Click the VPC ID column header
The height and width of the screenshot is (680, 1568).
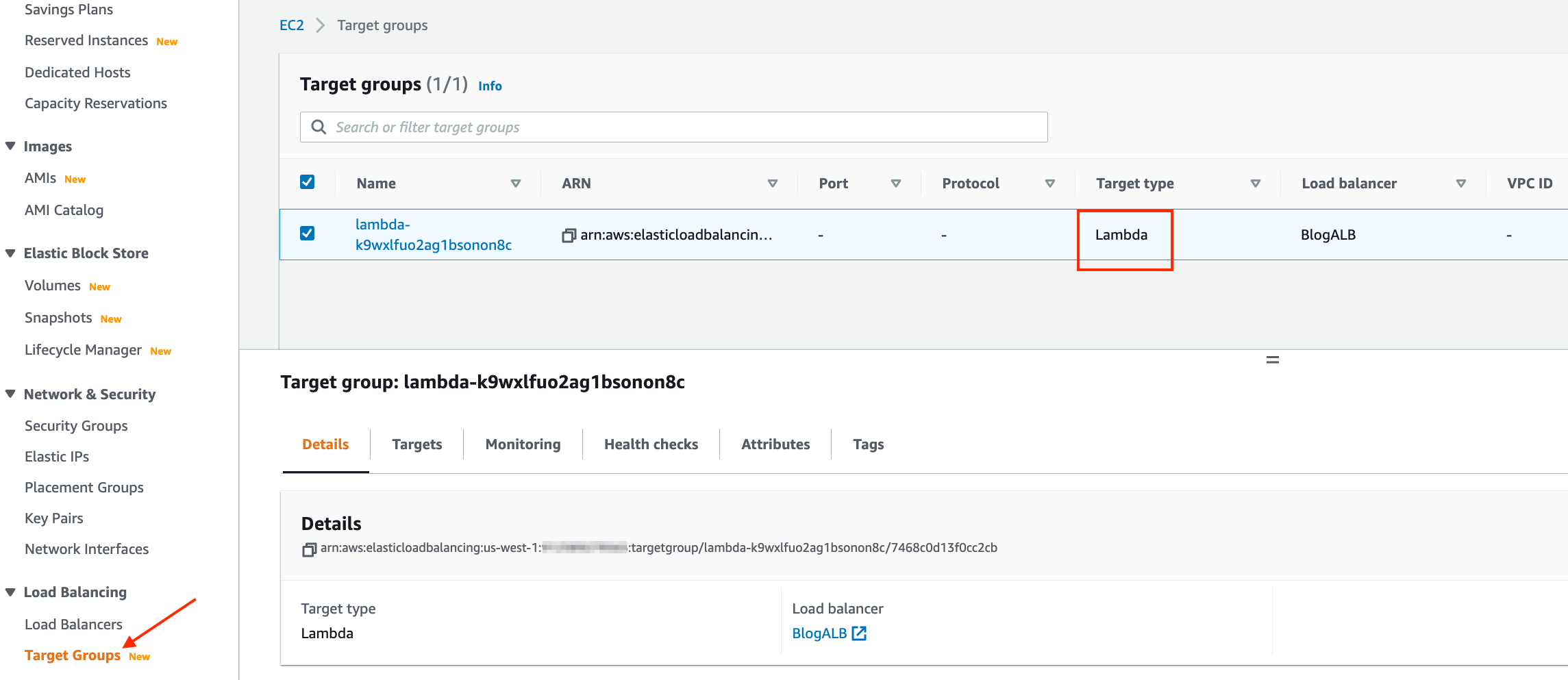click(1530, 184)
